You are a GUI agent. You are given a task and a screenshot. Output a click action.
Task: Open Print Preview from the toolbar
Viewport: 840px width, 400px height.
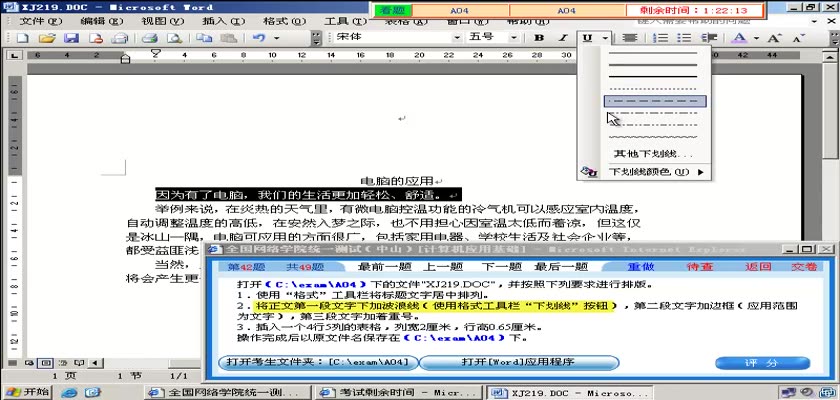coord(174,38)
